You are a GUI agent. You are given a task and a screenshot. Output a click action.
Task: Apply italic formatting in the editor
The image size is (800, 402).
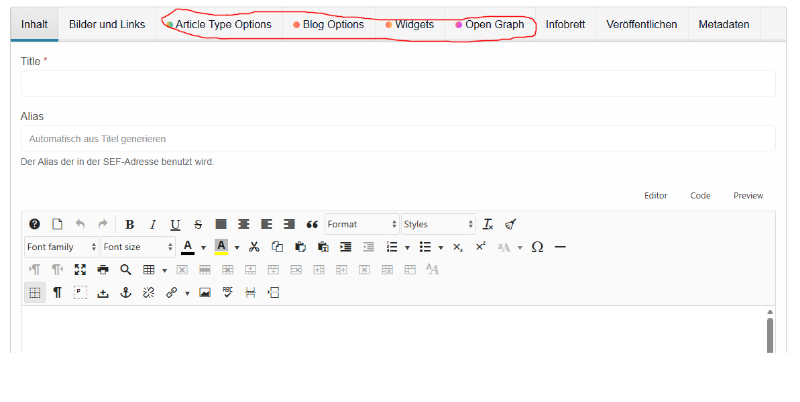pyautogui.click(x=152, y=225)
